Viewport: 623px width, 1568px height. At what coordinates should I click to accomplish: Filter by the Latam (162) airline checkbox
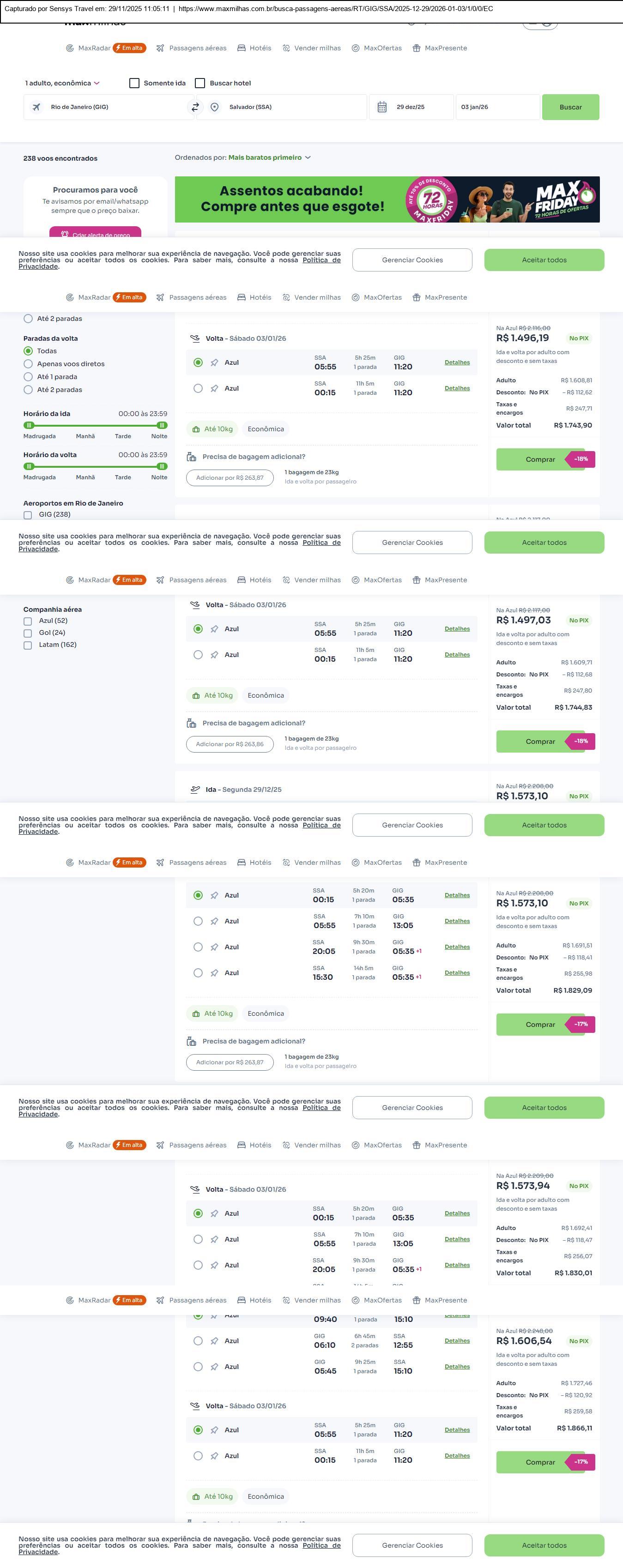pos(27,645)
